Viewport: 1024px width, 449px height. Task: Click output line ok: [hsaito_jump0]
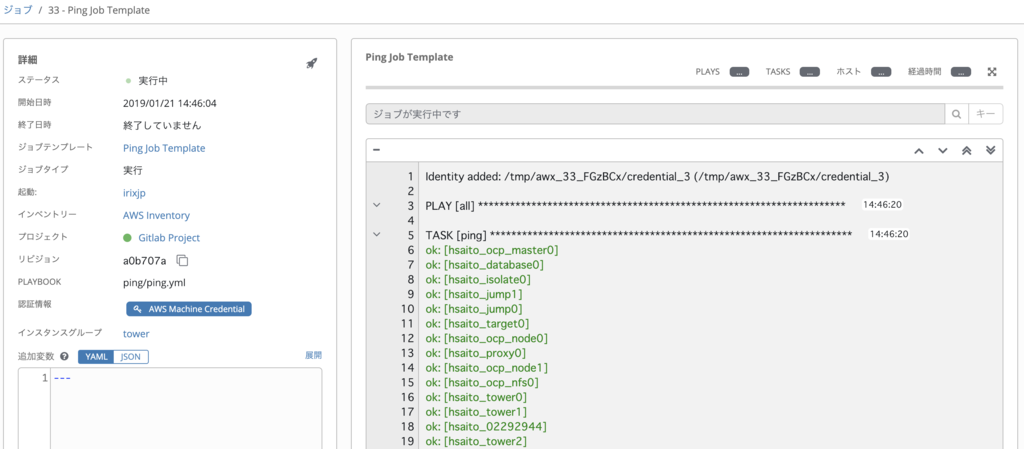point(473,309)
